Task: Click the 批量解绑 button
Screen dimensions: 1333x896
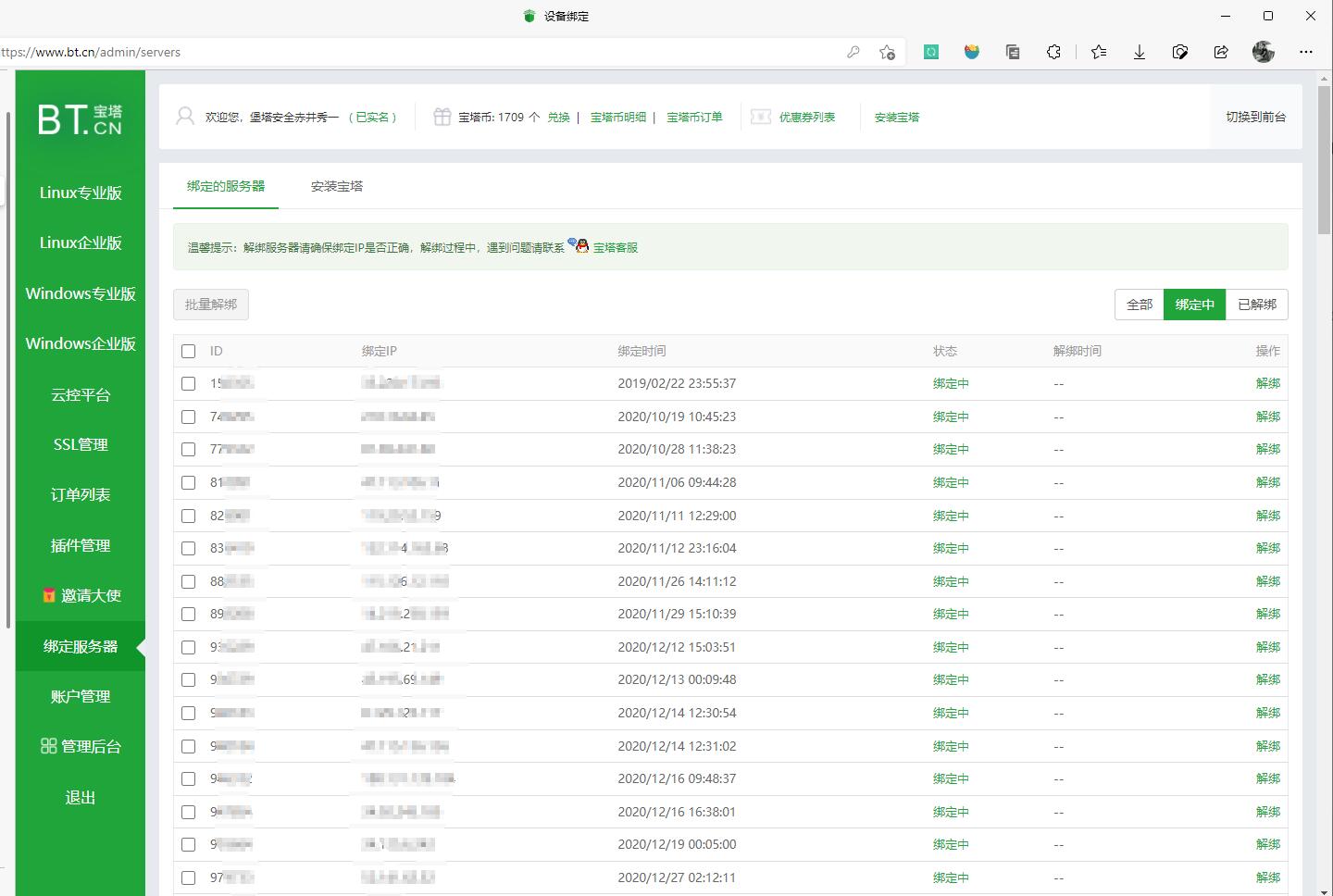Action: click(x=211, y=305)
